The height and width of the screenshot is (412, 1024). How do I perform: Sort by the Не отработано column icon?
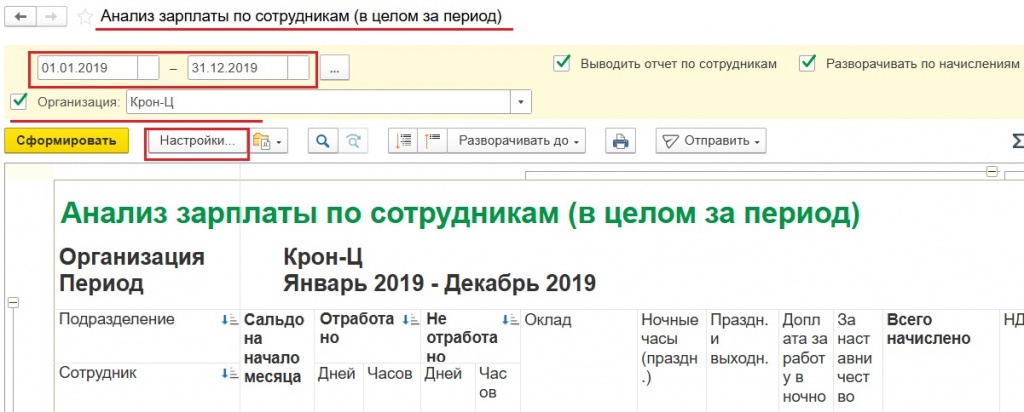click(510, 320)
